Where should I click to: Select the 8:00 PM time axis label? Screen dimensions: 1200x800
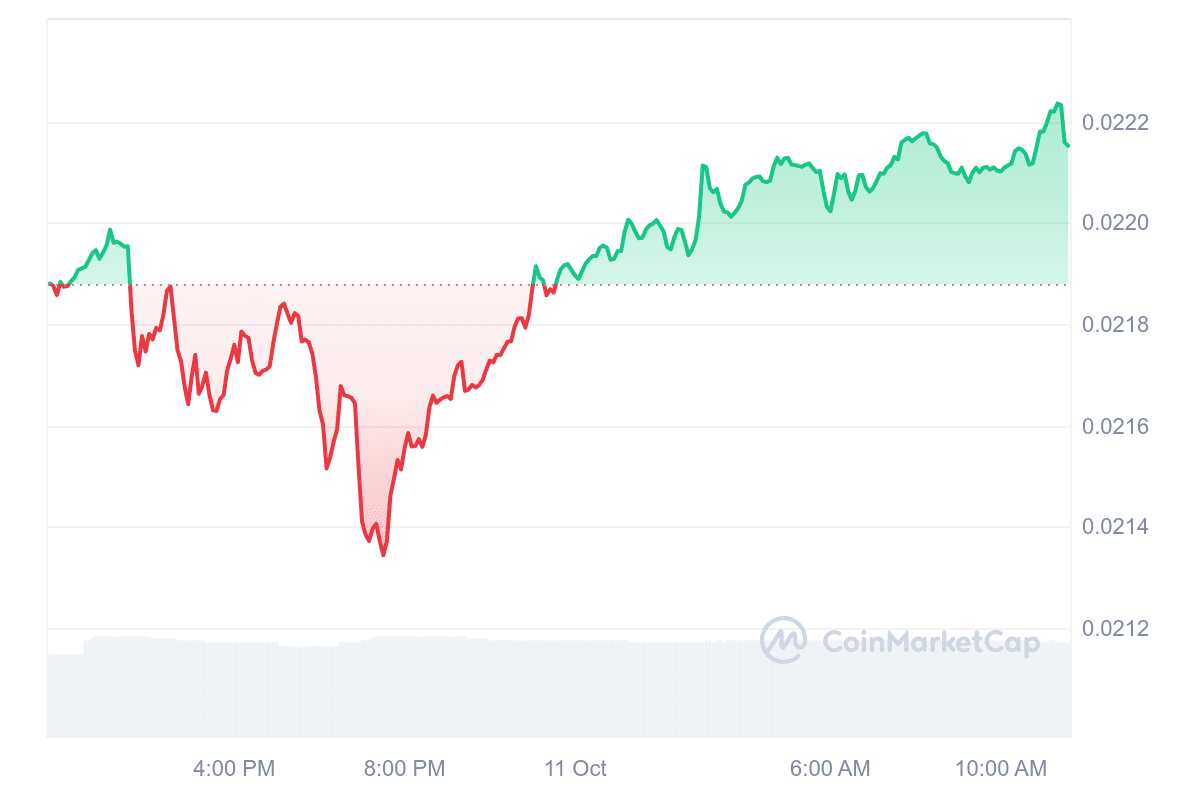(404, 769)
